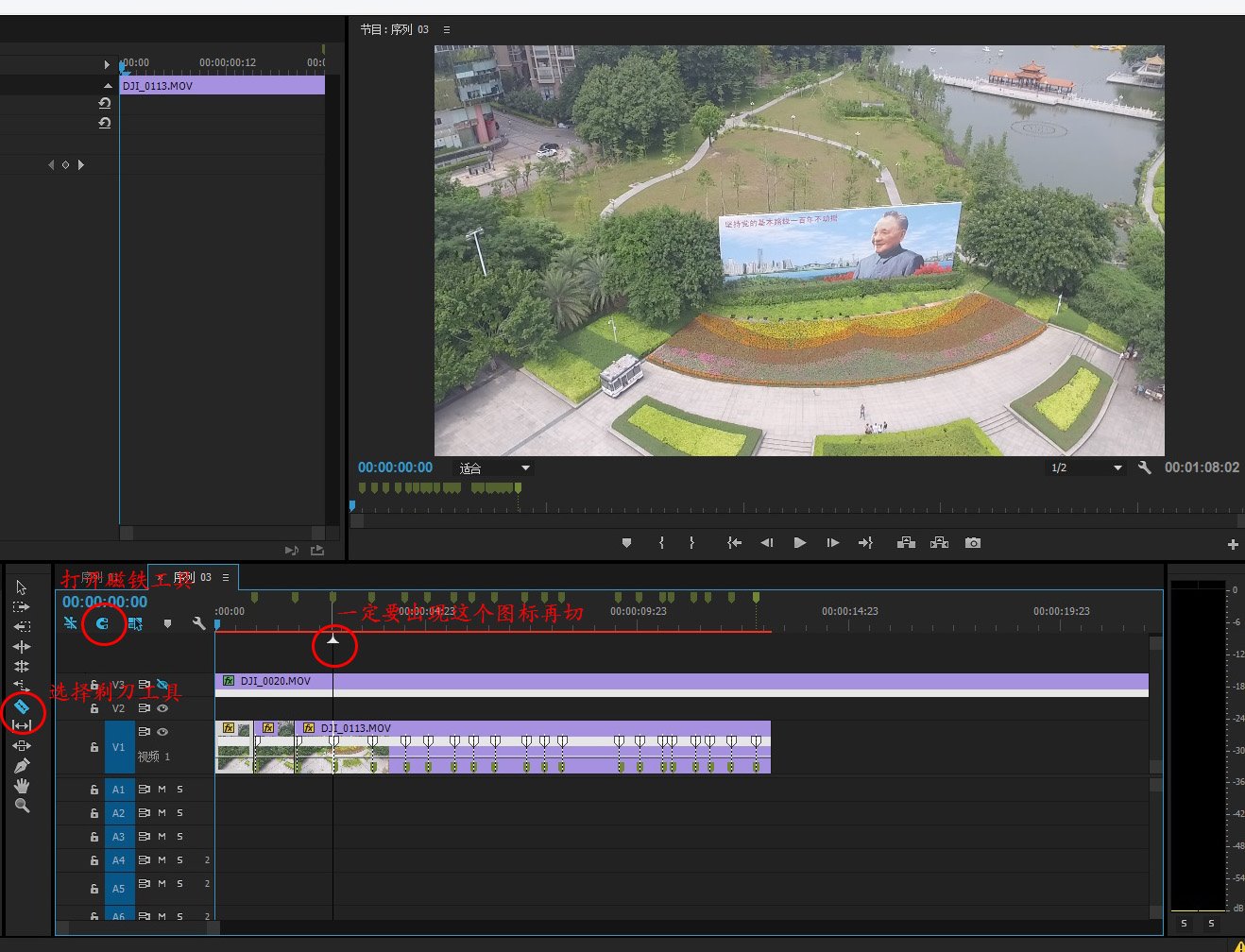Open the button editor plus icon
The height and width of the screenshot is (952, 1245).
click(1233, 544)
